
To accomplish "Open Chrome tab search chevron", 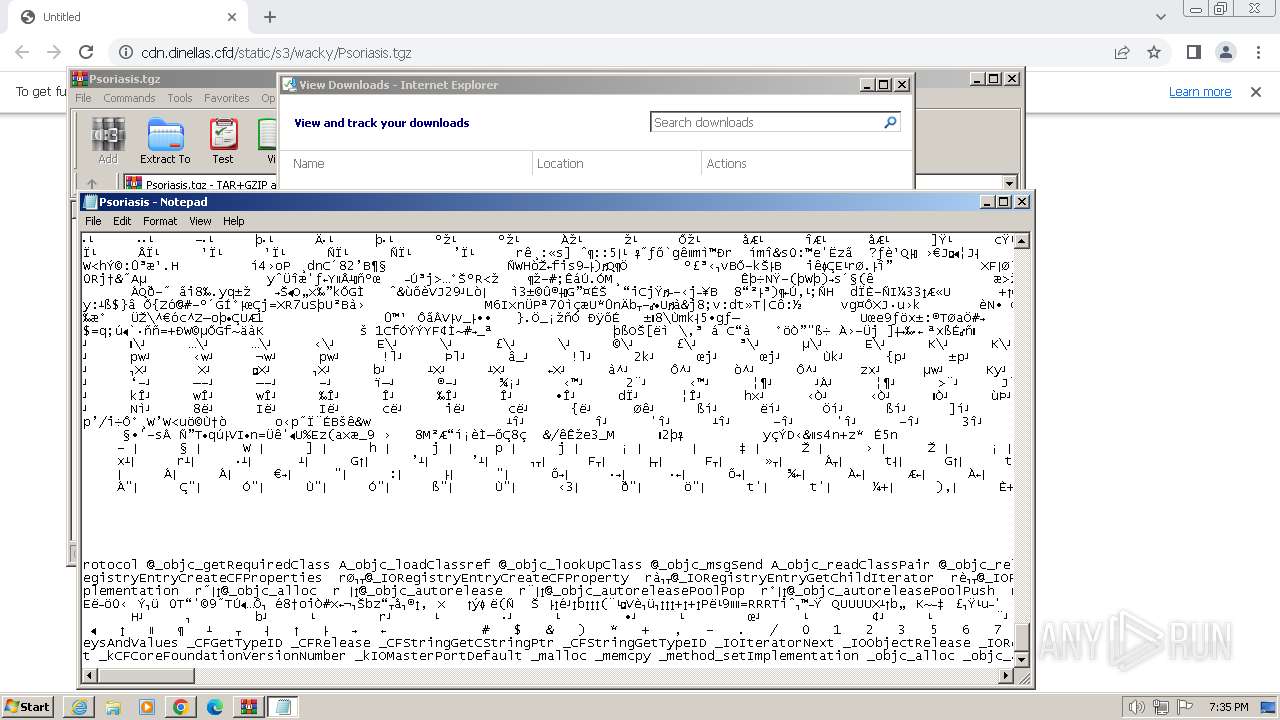I will 1161,17.
